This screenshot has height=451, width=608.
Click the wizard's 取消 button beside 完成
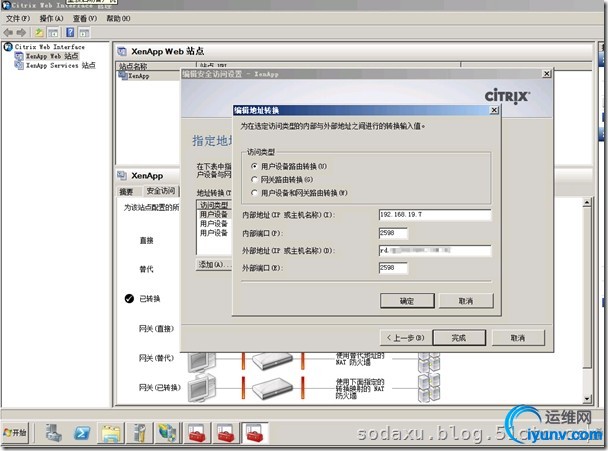coord(518,338)
